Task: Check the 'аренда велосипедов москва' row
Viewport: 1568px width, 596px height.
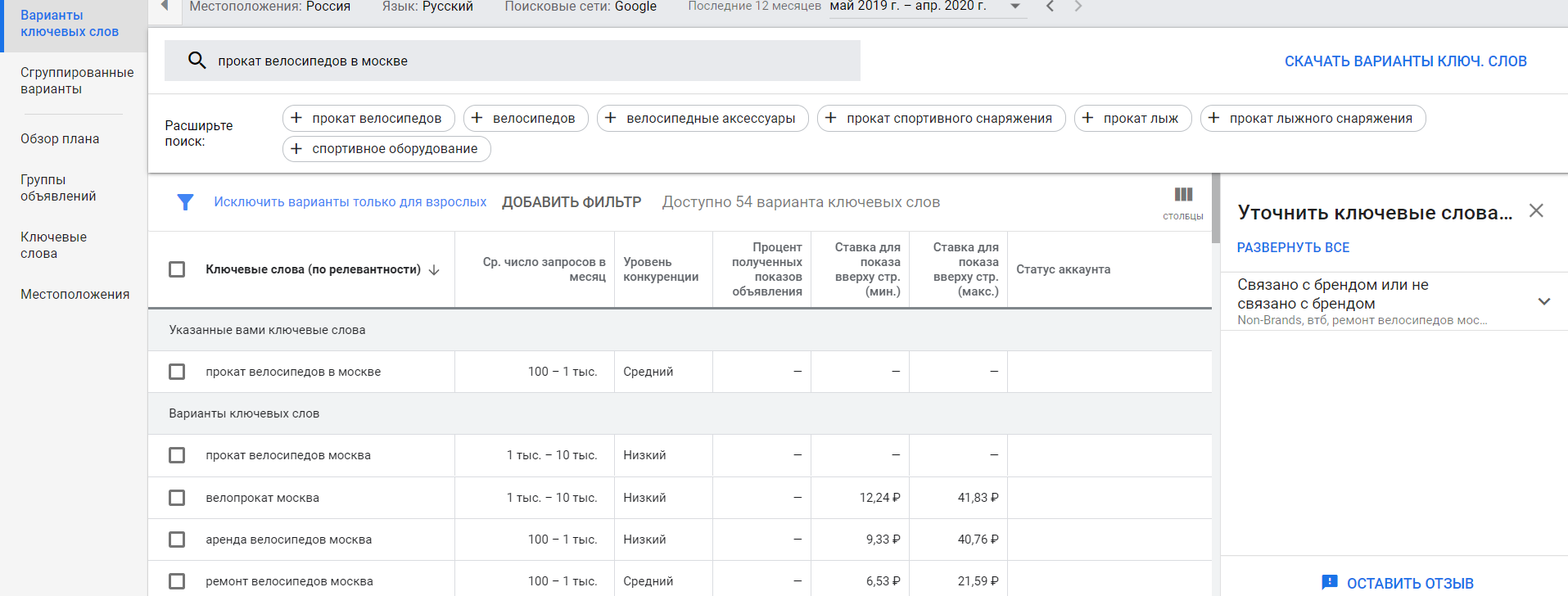Action: pyautogui.click(x=177, y=540)
